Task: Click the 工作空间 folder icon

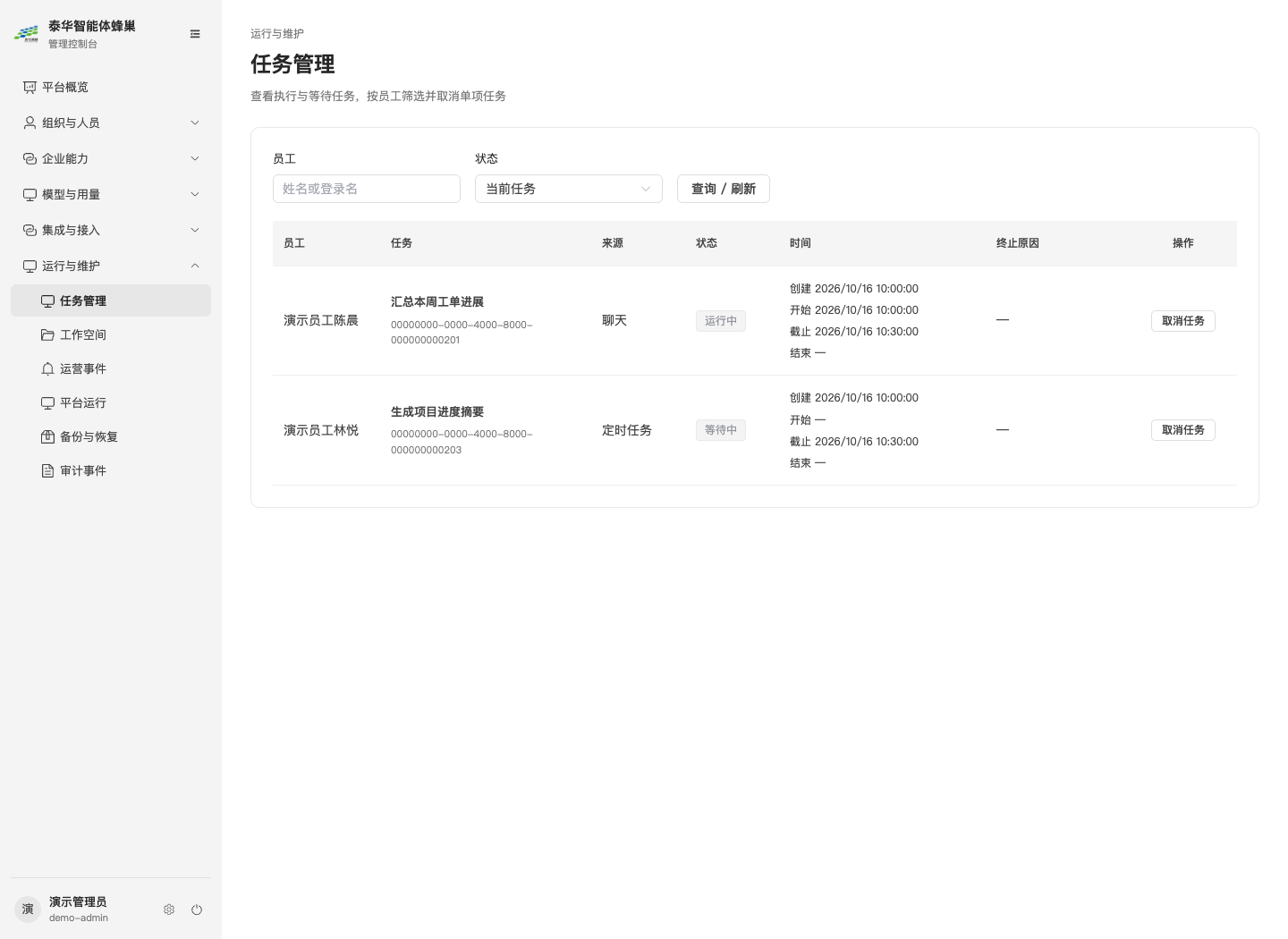Action: (47, 334)
